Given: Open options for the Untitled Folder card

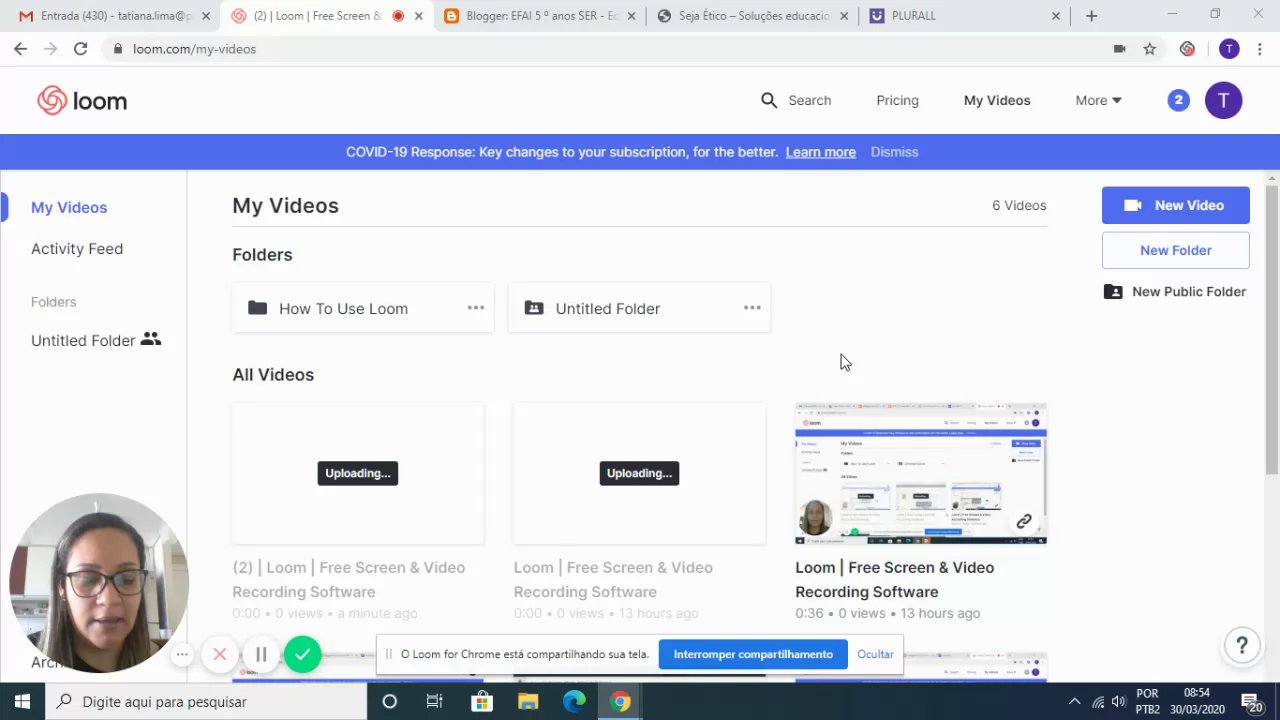Looking at the screenshot, I should click(752, 308).
